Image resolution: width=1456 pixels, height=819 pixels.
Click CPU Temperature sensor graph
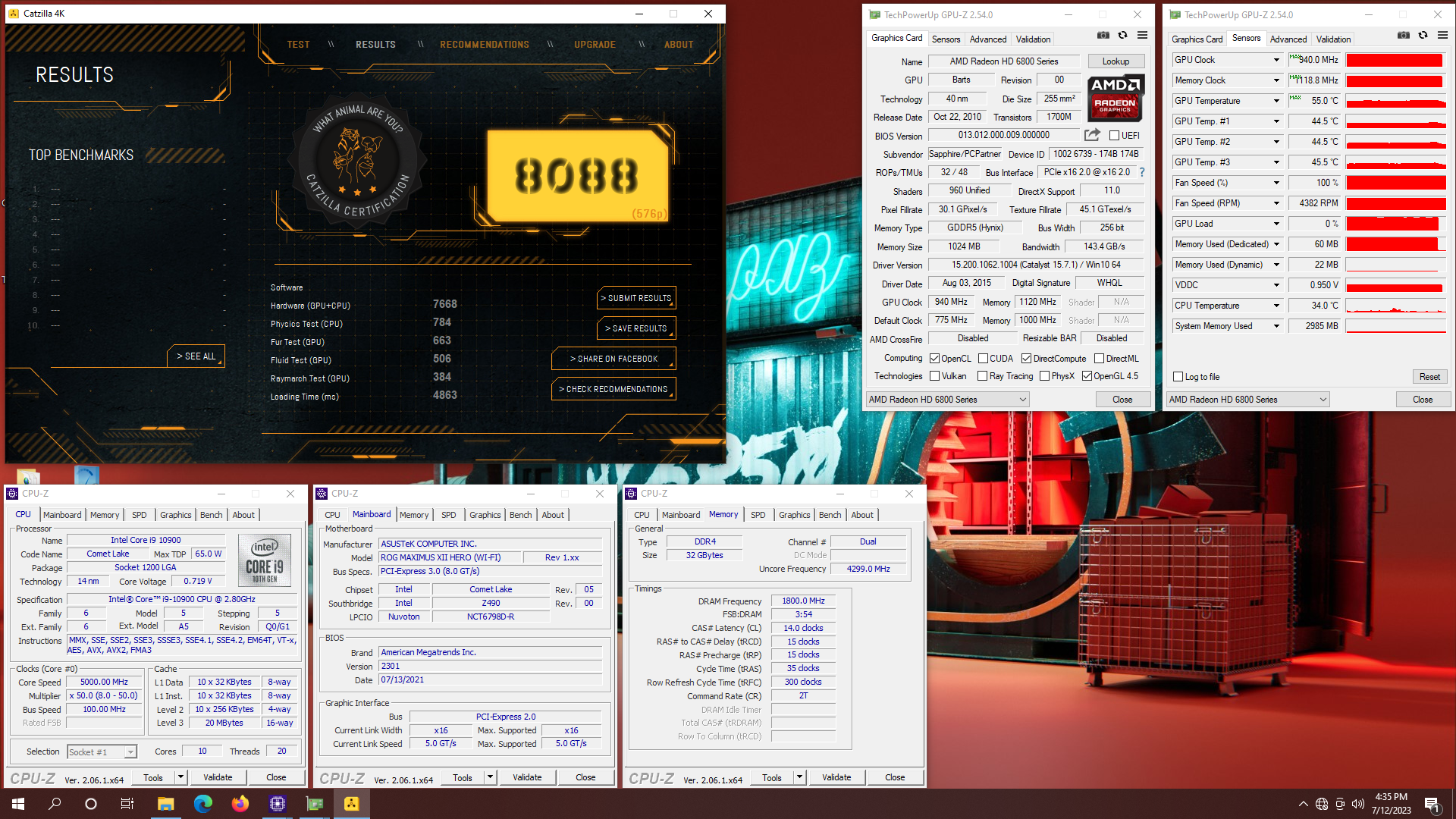(1395, 306)
